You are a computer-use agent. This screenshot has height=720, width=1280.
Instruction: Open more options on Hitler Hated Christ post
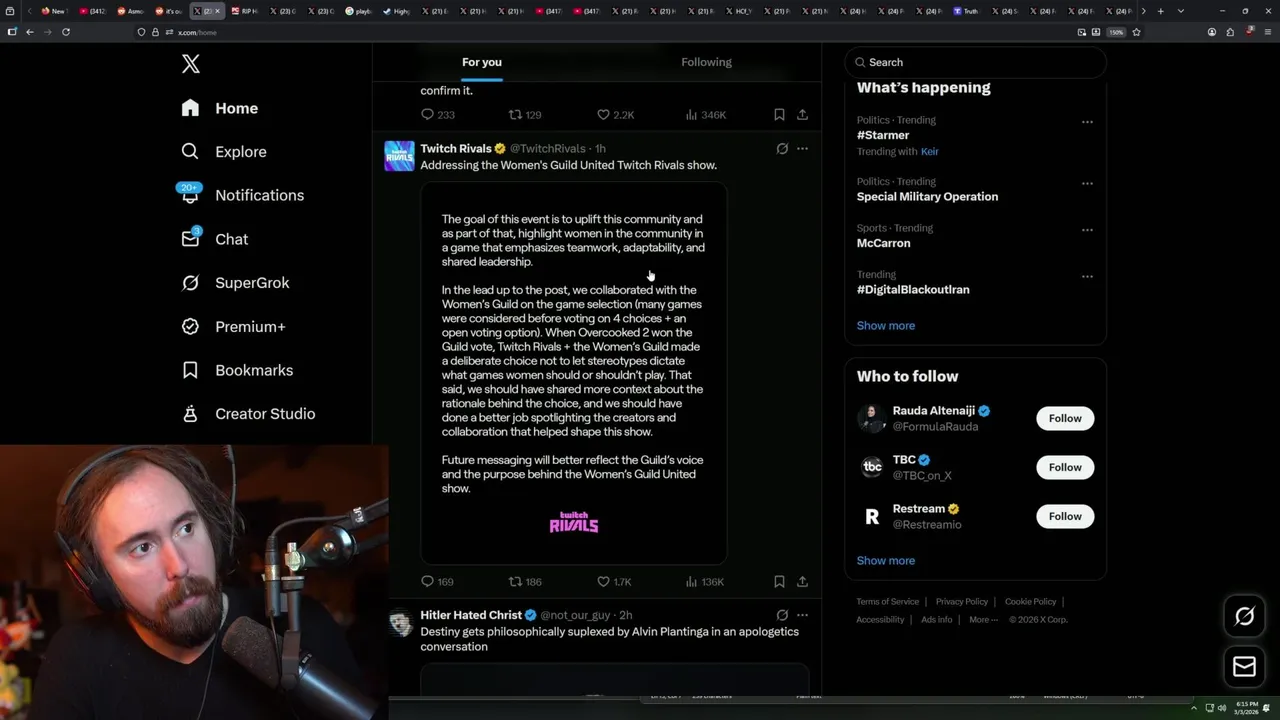tap(802, 615)
